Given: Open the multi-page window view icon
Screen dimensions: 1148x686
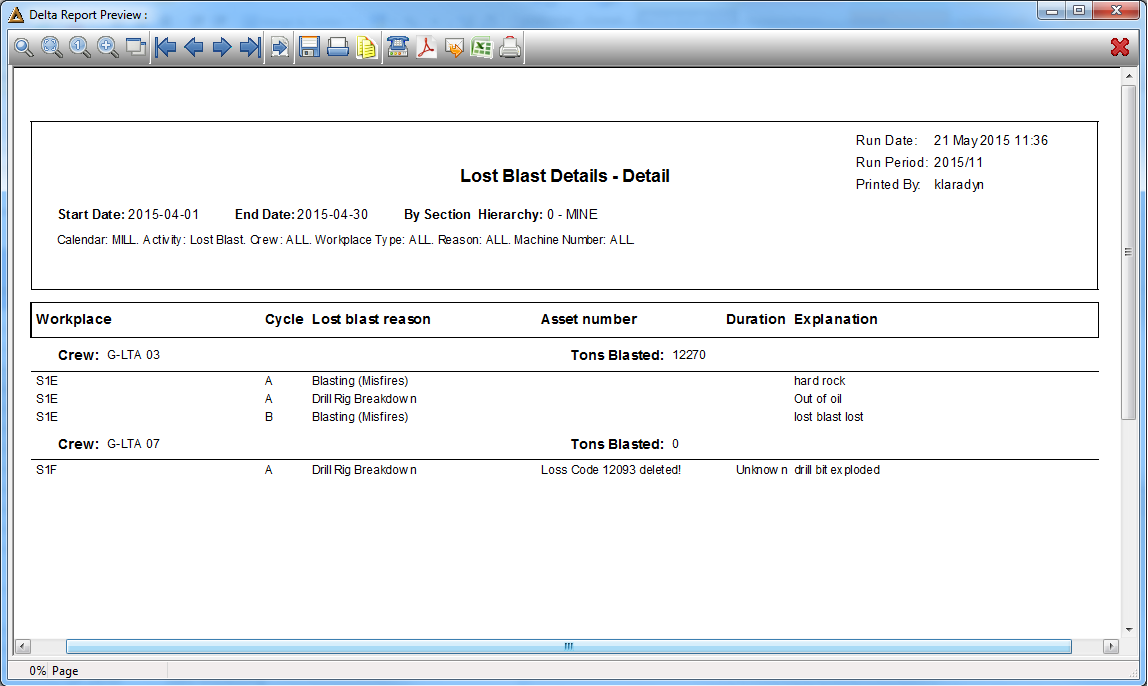Looking at the screenshot, I should (x=135, y=48).
